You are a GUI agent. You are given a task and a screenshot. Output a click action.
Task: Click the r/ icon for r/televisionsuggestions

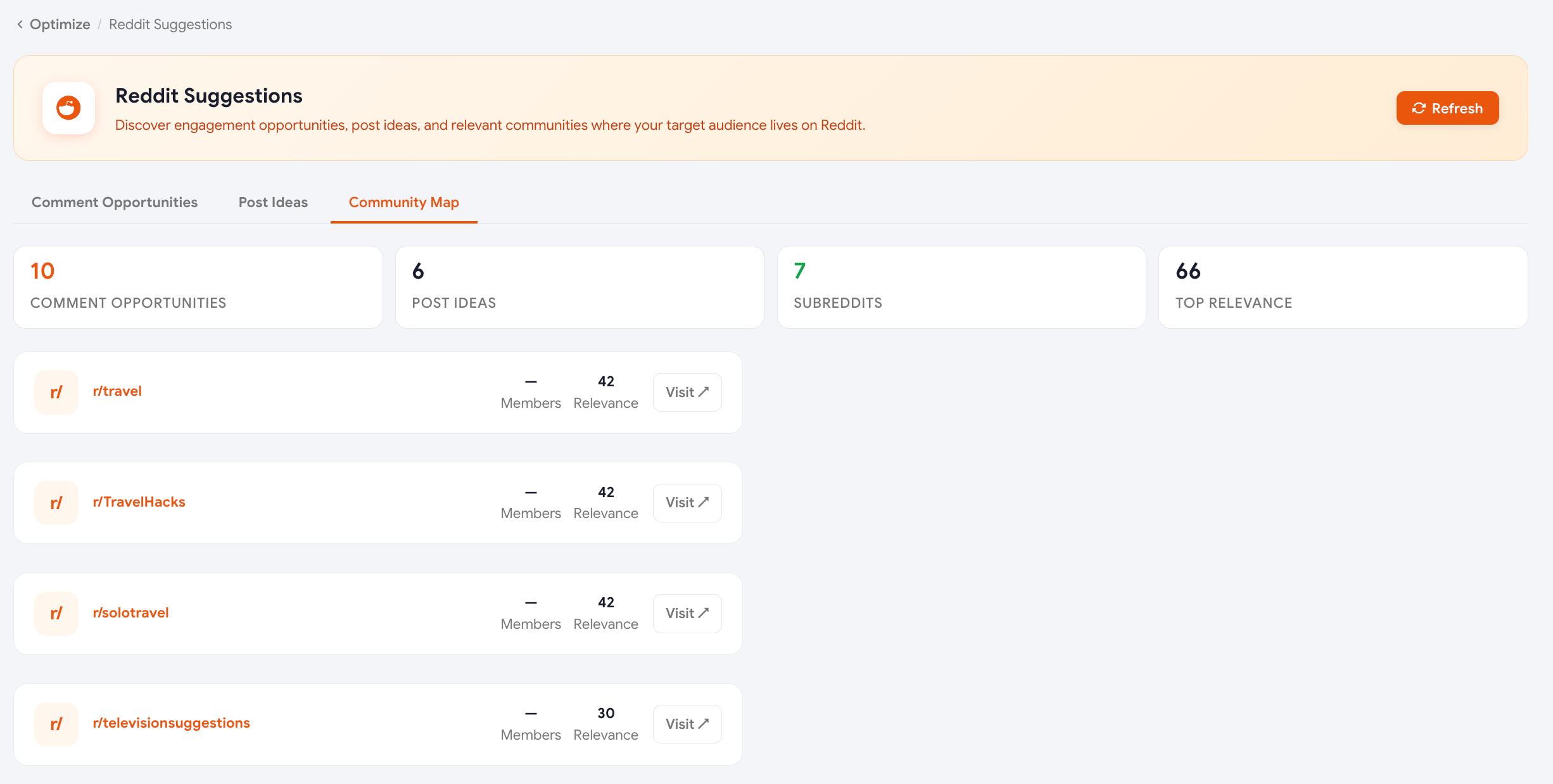pyautogui.click(x=56, y=724)
